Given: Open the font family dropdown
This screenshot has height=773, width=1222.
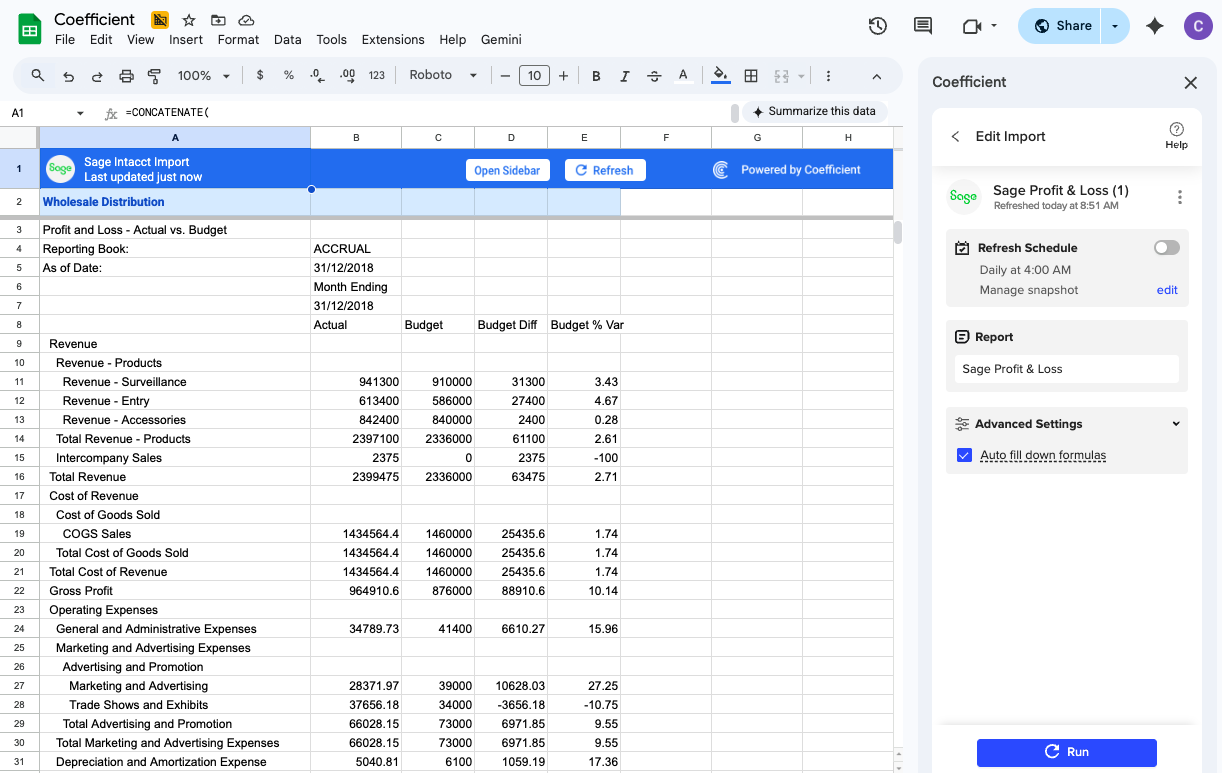Looking at the screenshot, I should pyautogui.click(x=440, y=75).
